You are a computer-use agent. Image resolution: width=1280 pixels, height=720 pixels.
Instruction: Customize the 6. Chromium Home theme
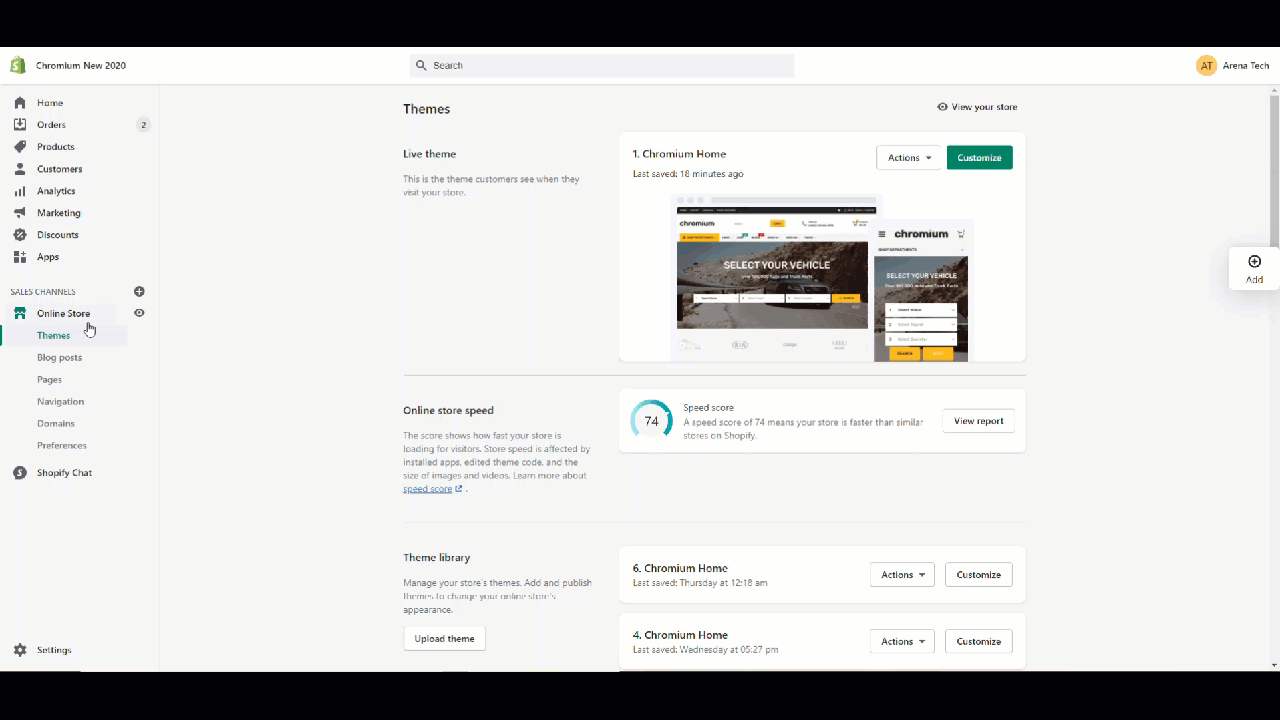pos(978,575)
